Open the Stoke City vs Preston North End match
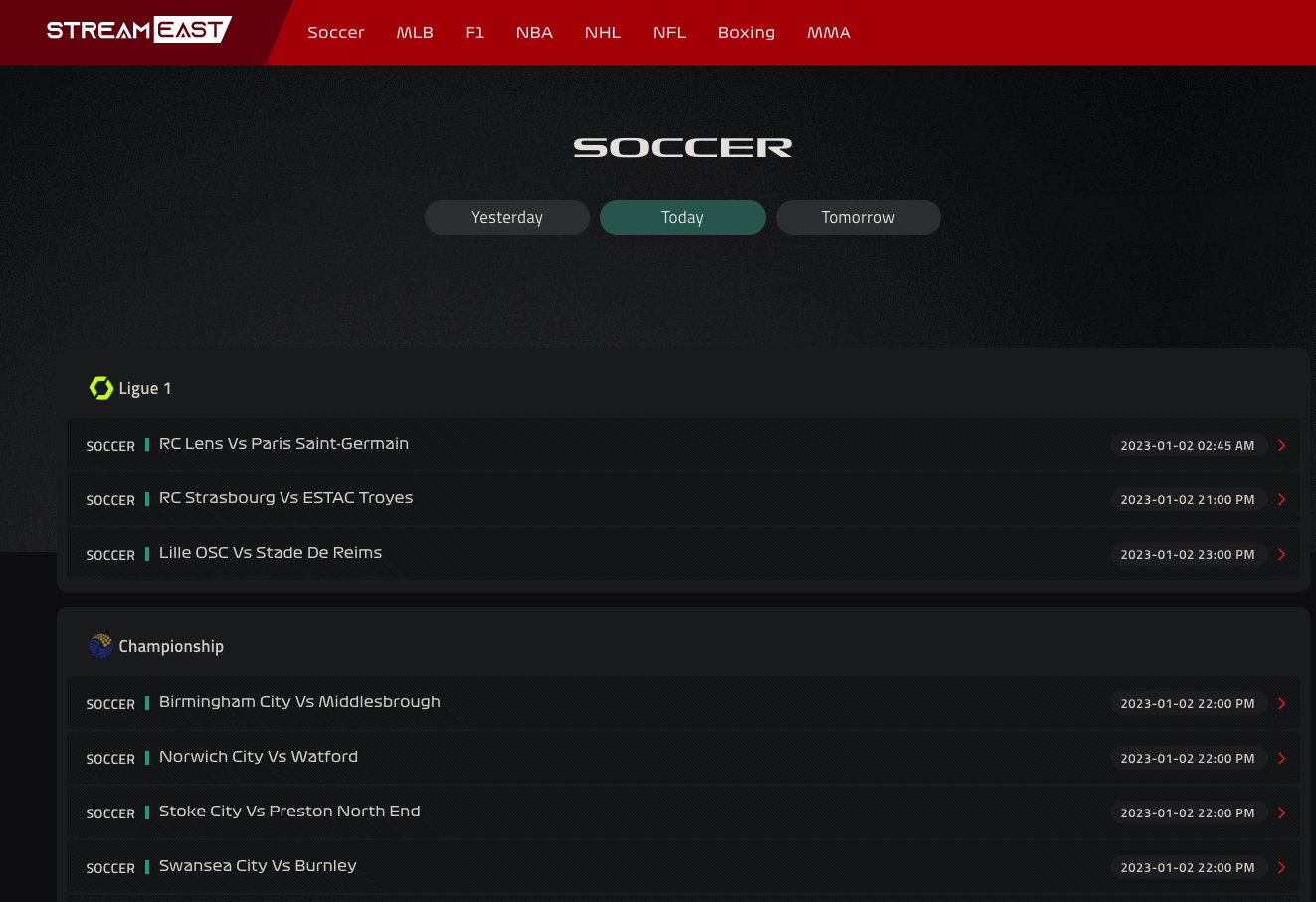The image size is (1316, 902). (x=289, y=812)
